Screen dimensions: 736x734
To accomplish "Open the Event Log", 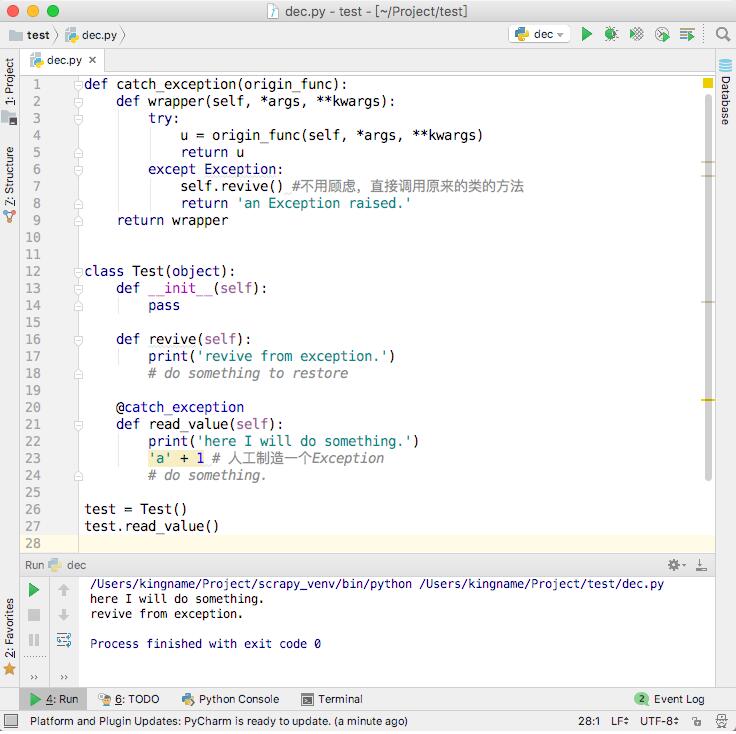I will click(669, 700).
